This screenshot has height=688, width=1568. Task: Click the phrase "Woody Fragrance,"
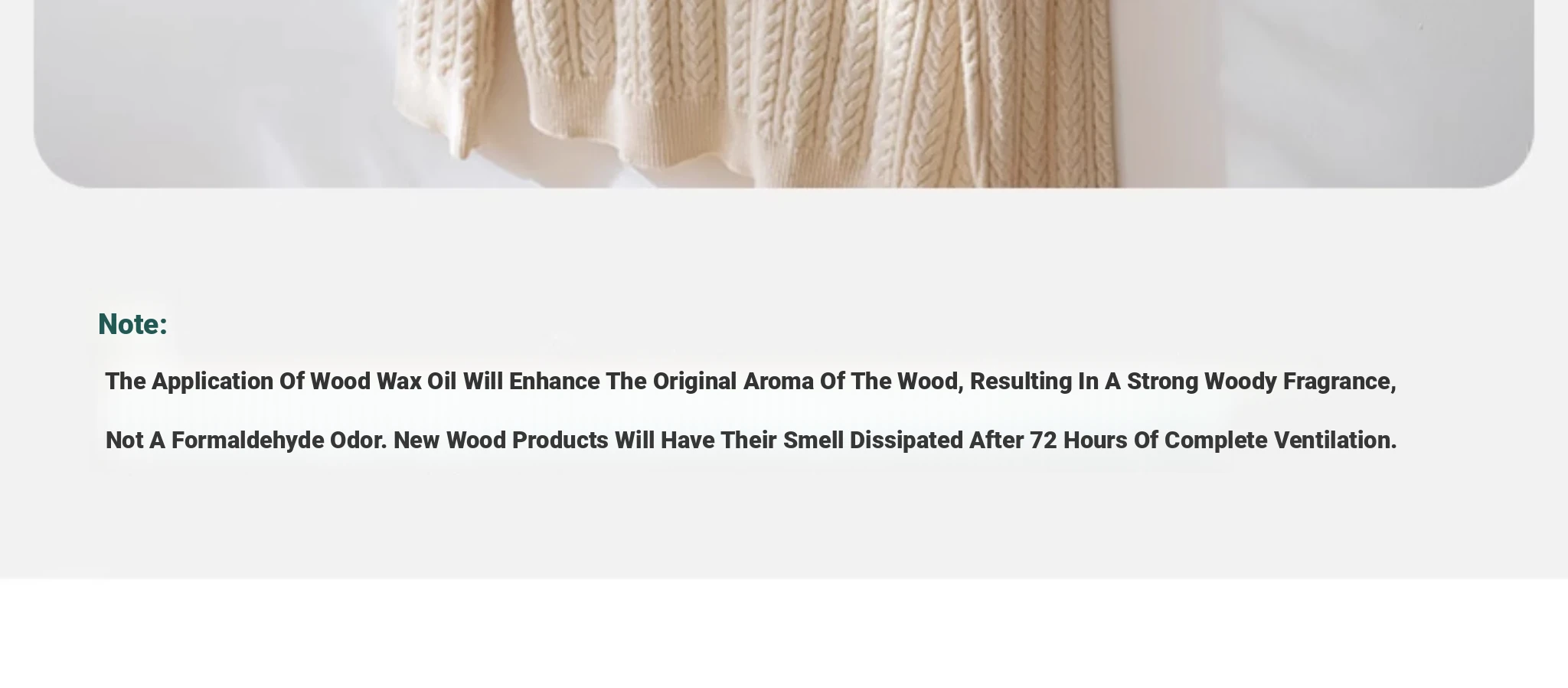point(1300,381)
